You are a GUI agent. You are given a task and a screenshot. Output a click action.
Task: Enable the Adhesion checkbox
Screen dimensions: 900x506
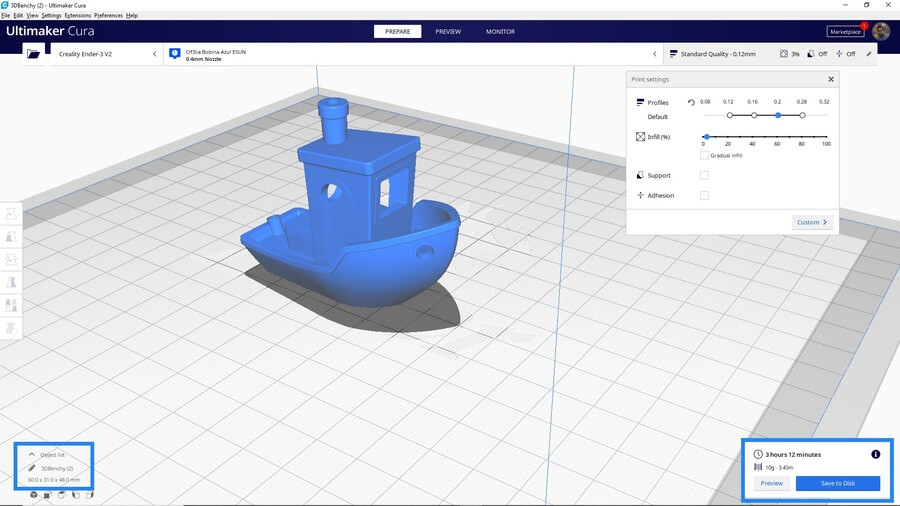coord(704,196)
